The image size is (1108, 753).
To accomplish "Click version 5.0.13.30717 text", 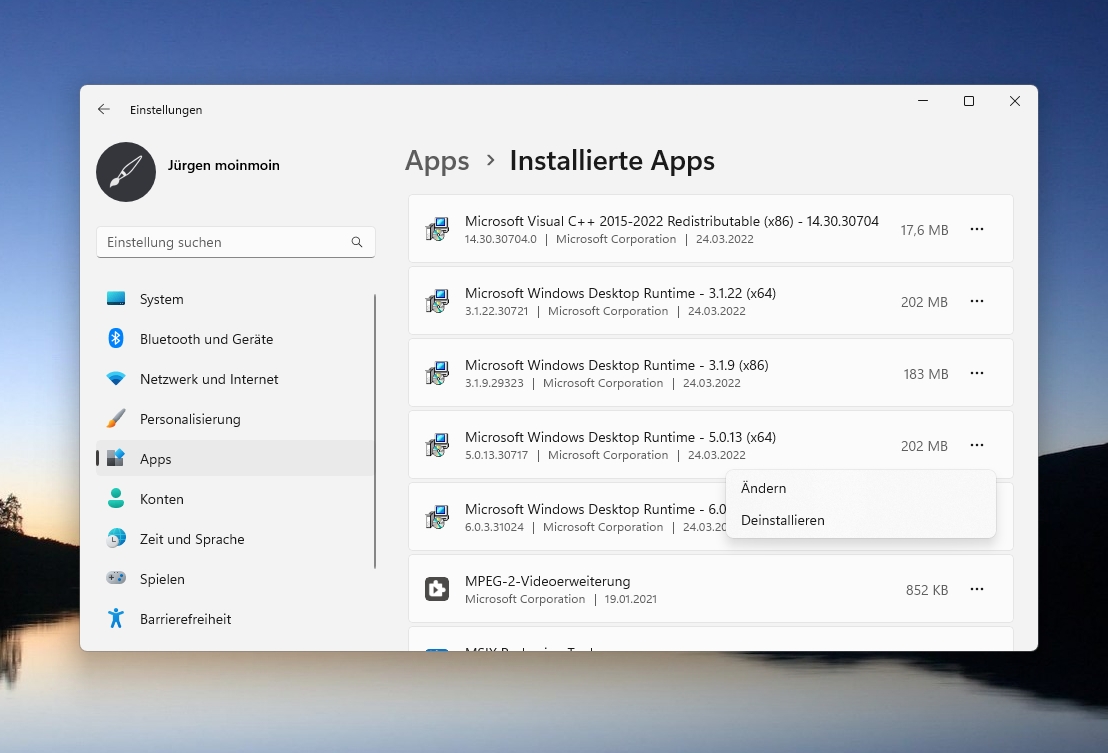I will (x=497, y=456).
